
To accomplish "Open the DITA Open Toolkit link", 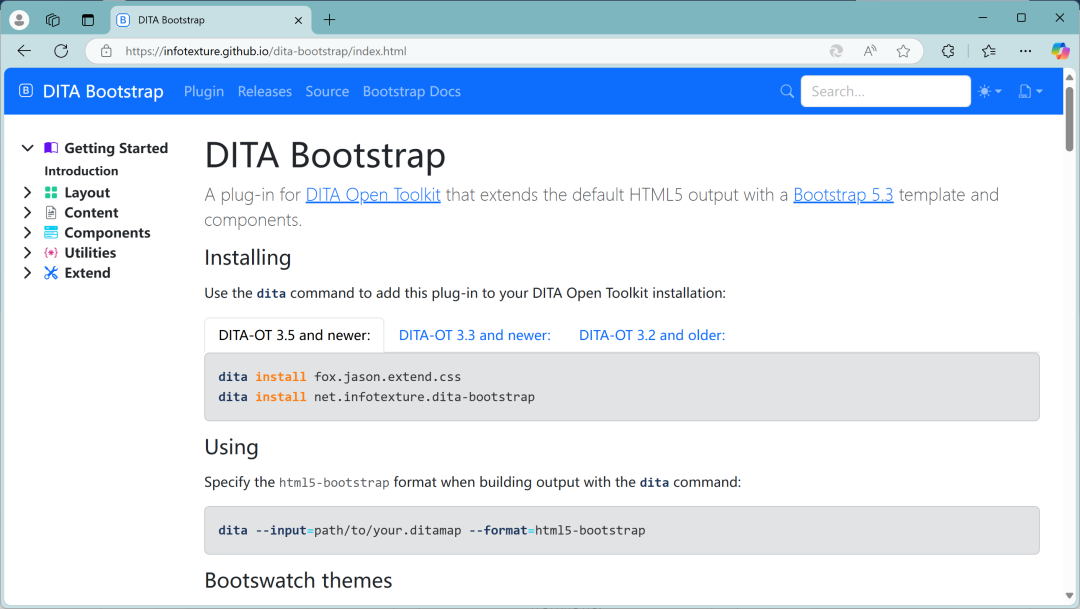I will [372, 194].
